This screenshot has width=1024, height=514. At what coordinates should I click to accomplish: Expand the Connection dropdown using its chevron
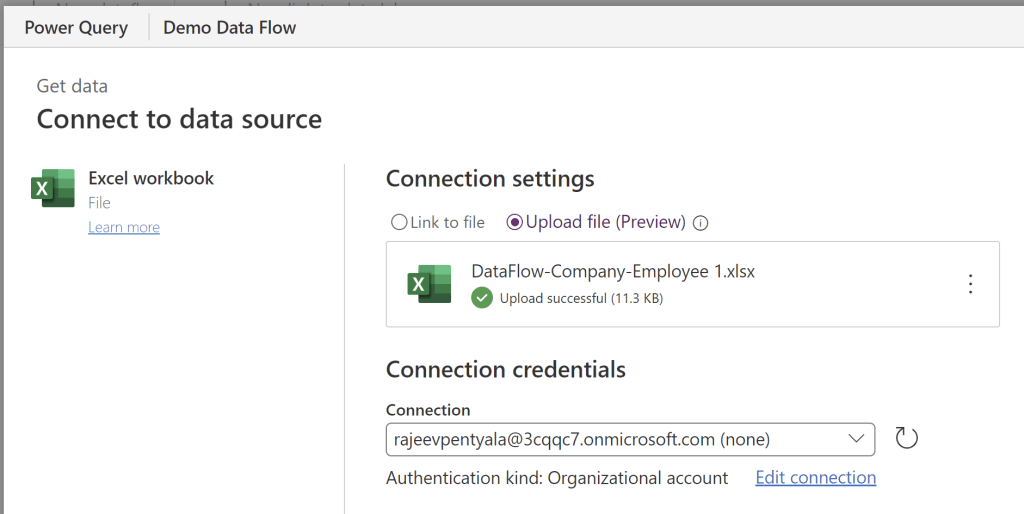point(856,439)
